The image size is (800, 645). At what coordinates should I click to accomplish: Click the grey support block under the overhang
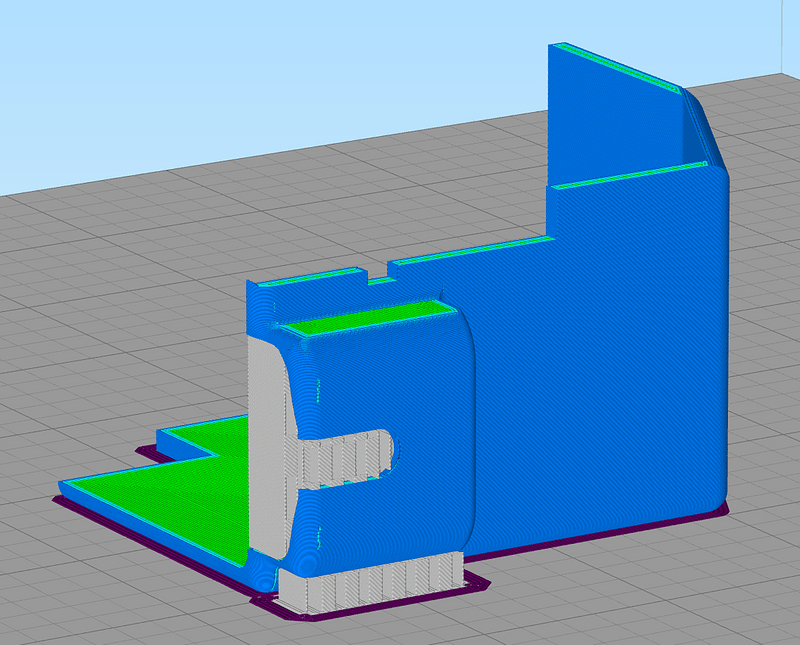click(x=372, y=583)
